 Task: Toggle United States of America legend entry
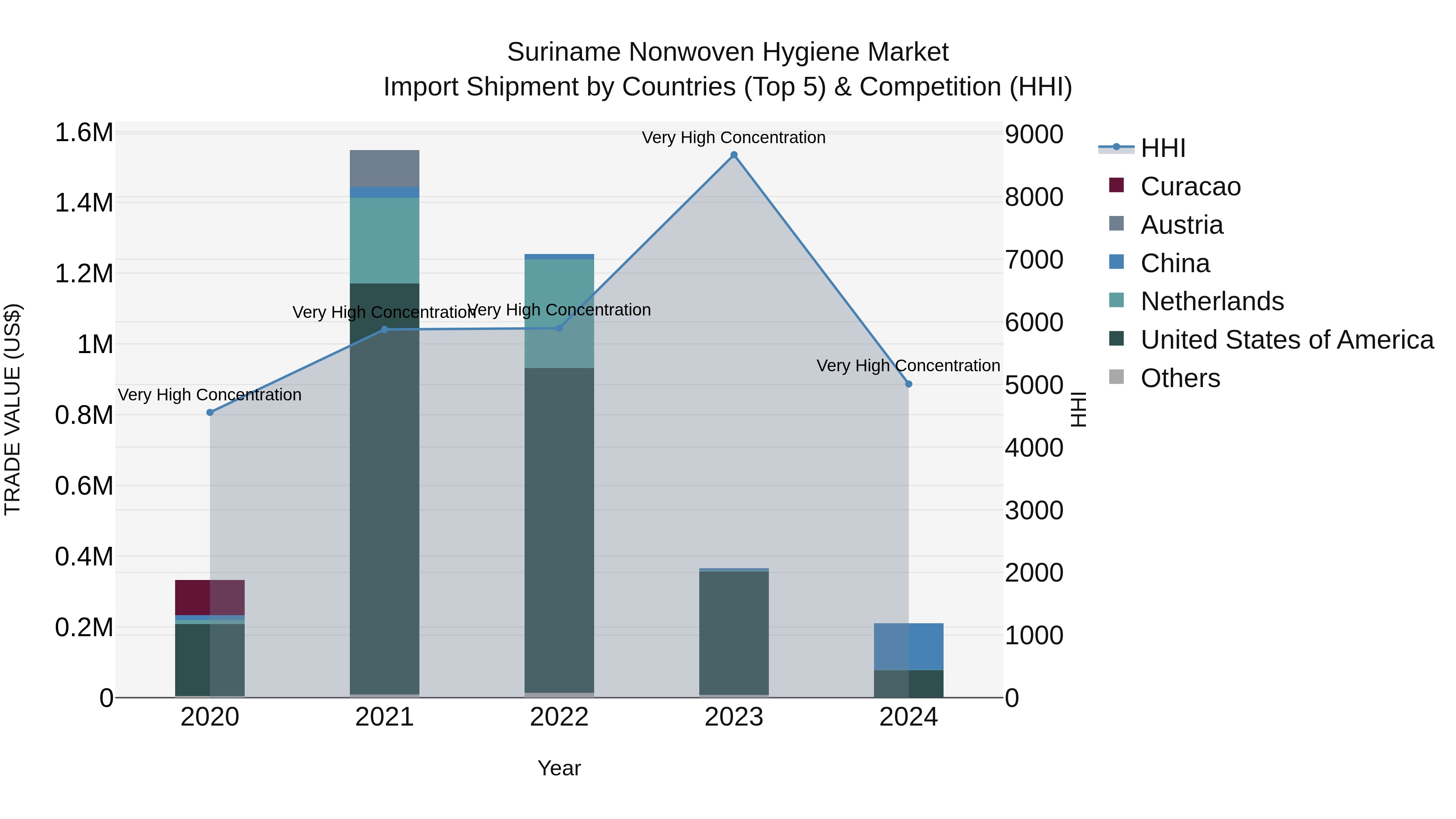point(1271,340)
